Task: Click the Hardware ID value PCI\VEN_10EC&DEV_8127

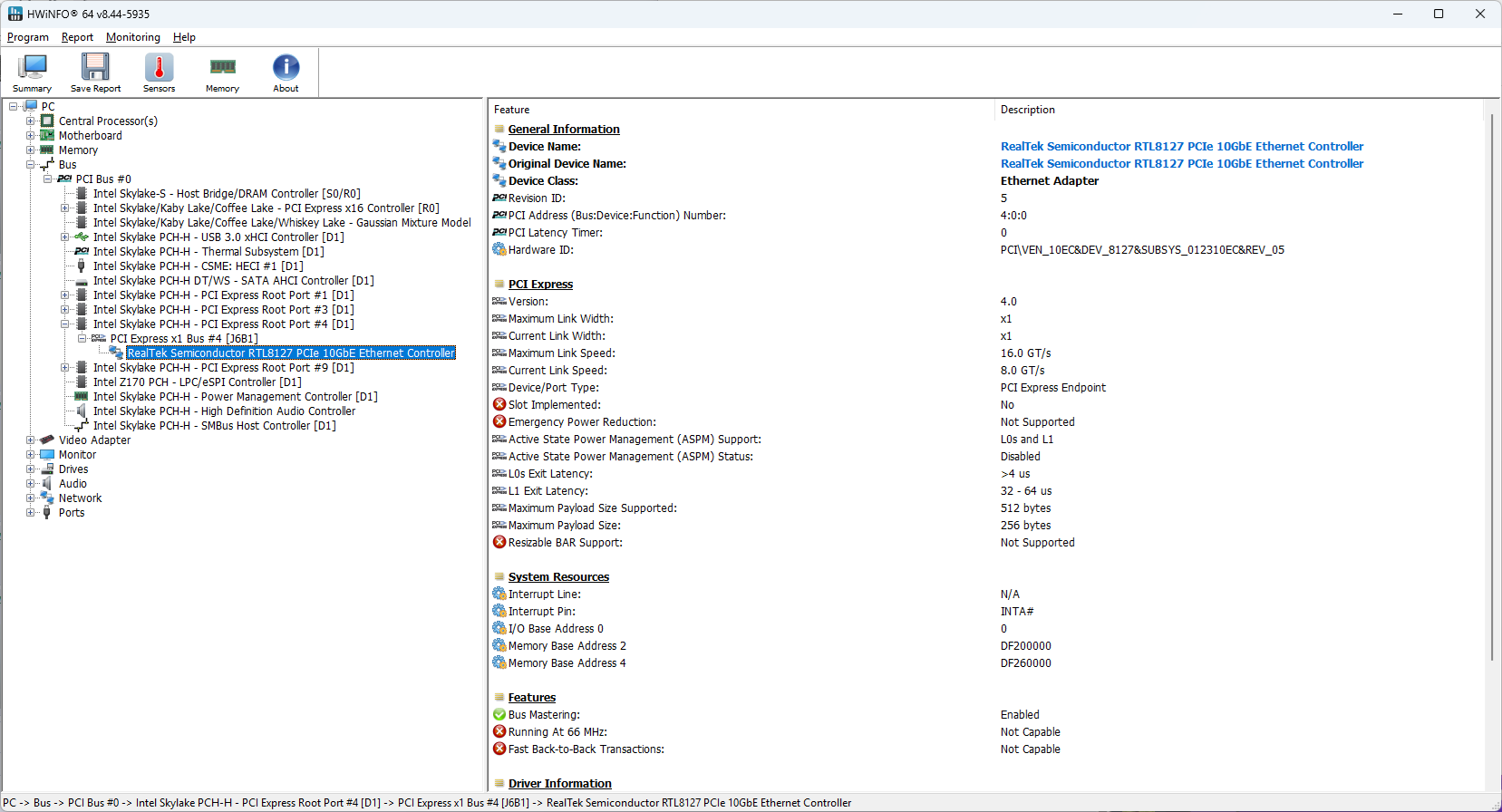Action: click(1142, 249)
